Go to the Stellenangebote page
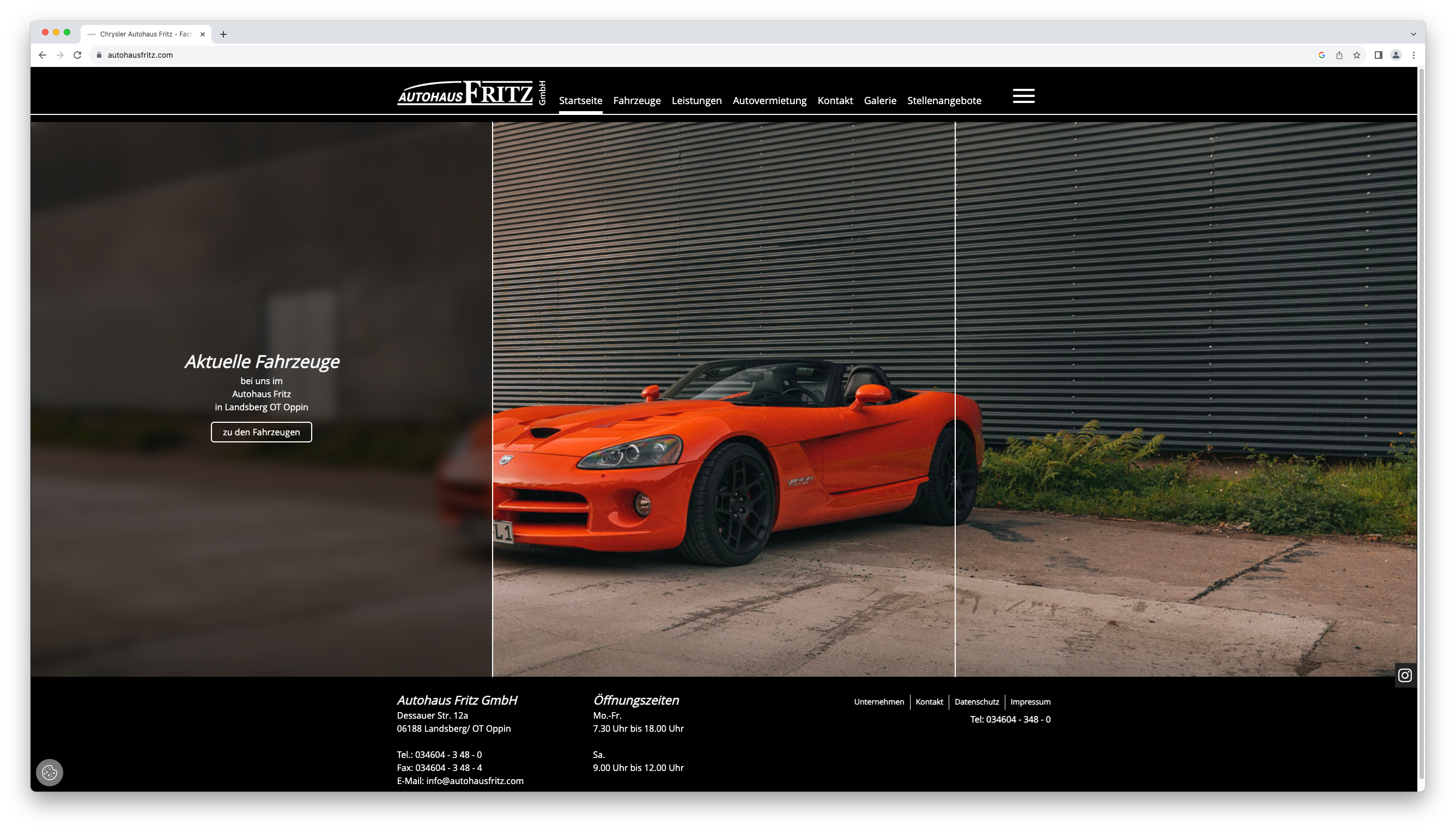Screen dimensions: 1456x832 pyautogui.click(x=944, y=101)
